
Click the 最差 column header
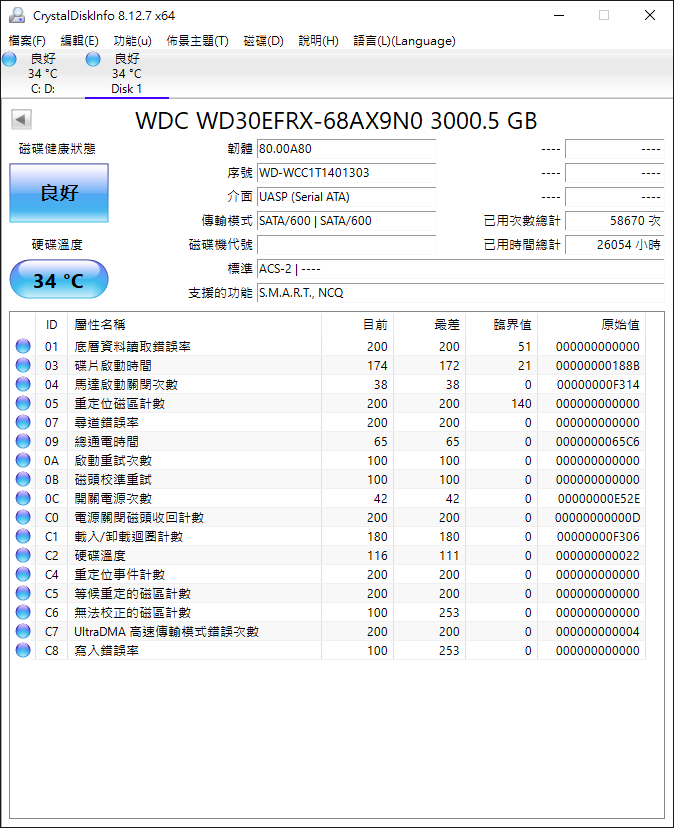(x=429, y=325)
